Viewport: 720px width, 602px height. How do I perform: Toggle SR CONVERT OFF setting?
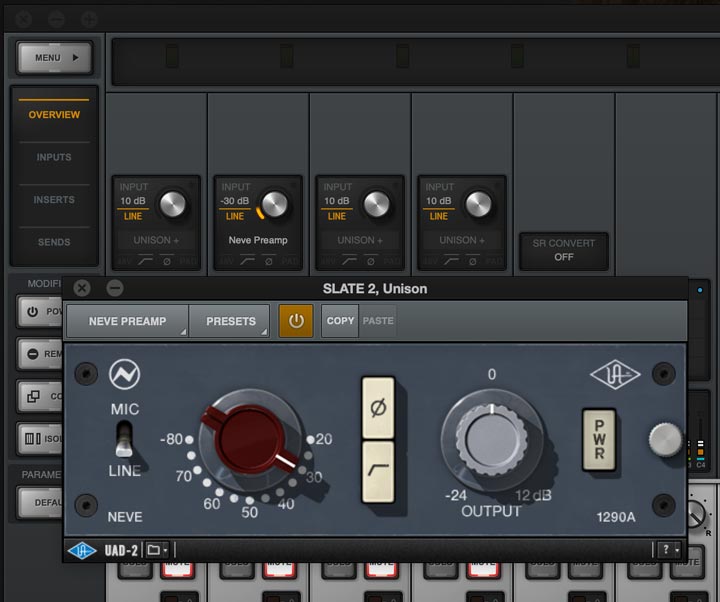coord(564,251)
